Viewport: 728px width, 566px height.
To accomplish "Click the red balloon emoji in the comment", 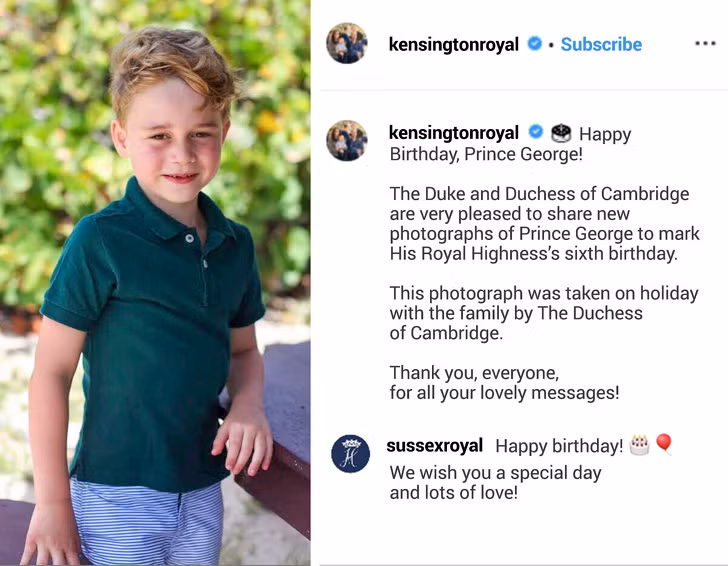I will point(664,444).
